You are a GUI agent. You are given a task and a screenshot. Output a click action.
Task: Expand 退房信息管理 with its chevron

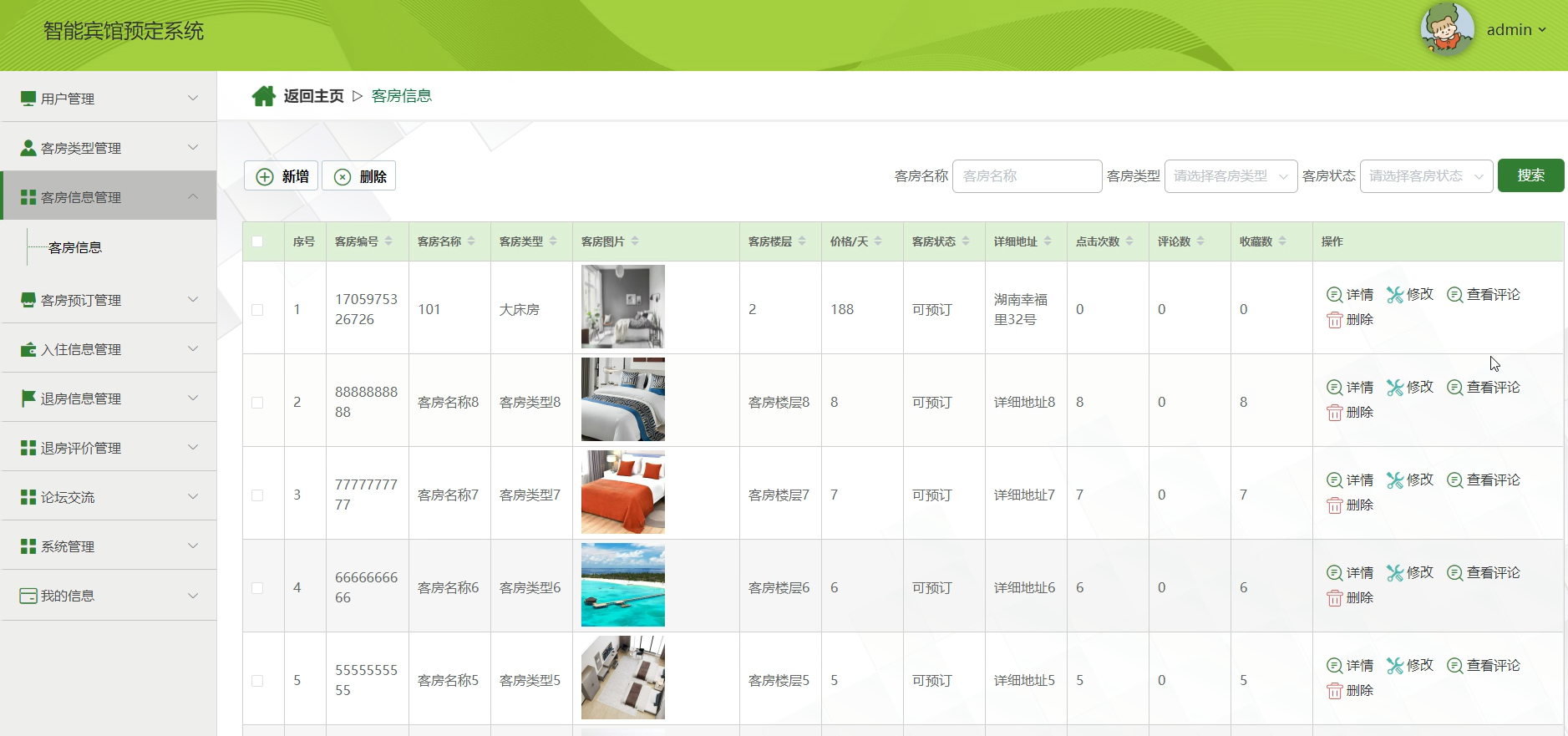tap(193, 398)
